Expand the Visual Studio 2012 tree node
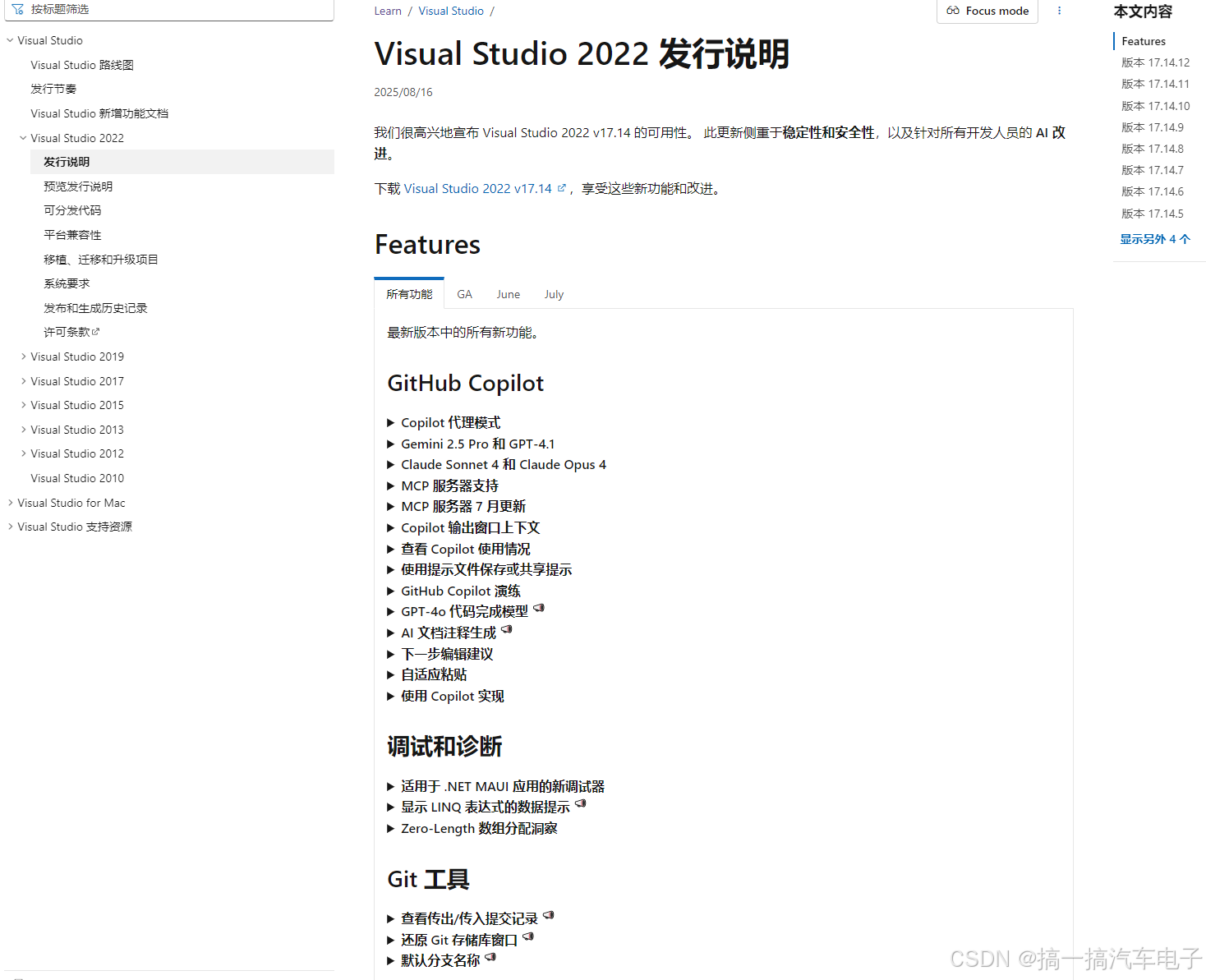1206x980 pixels. [x=23, y=453]
